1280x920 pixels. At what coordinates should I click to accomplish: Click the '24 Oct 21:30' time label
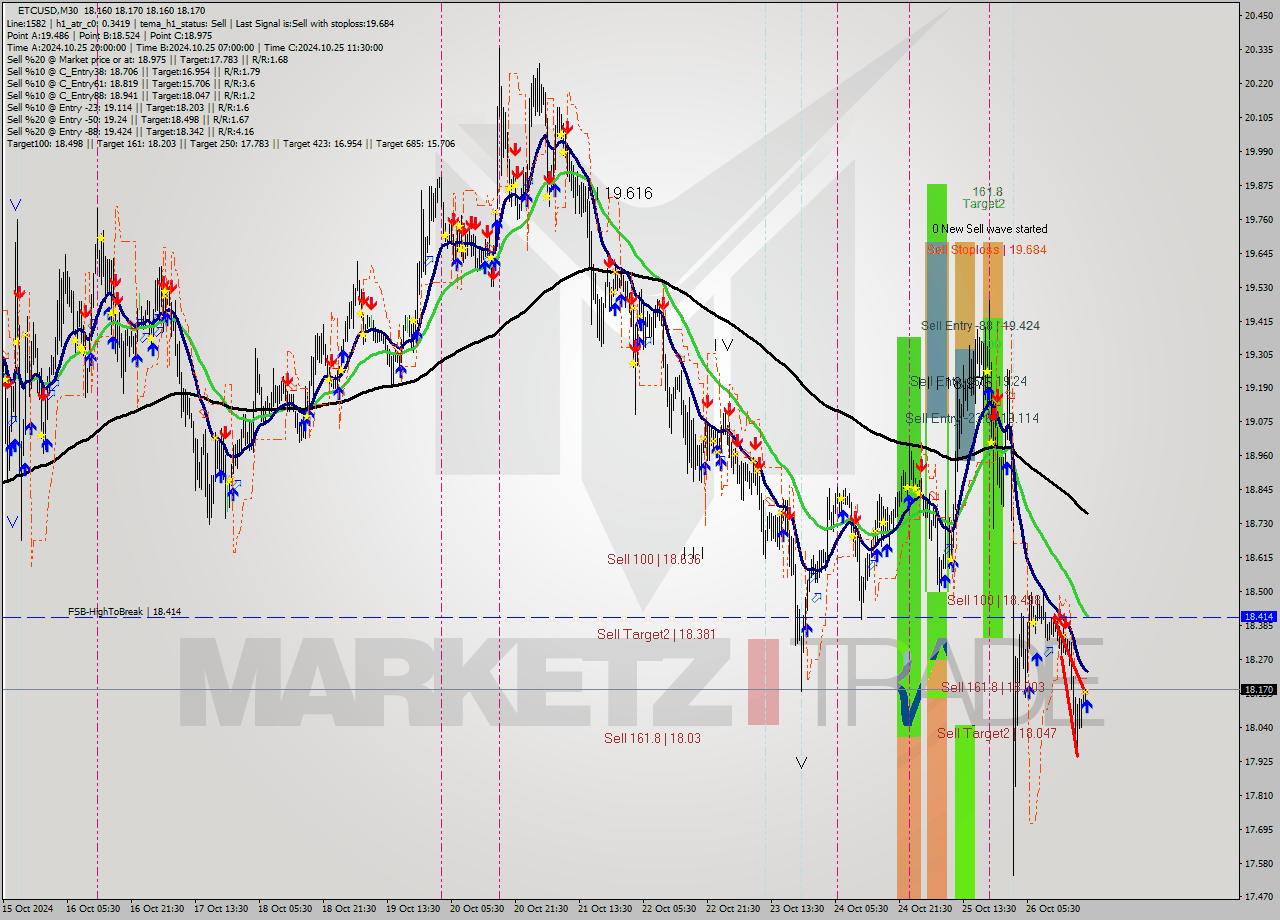[x=925, y=909]
